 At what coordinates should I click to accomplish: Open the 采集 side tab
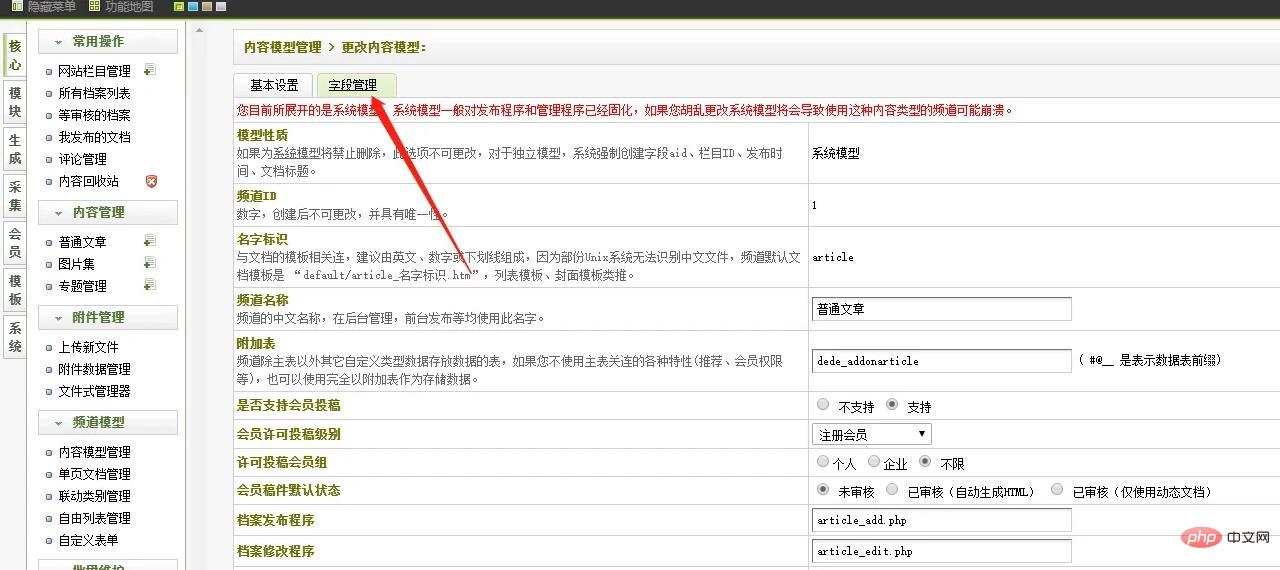pos(15,196)
